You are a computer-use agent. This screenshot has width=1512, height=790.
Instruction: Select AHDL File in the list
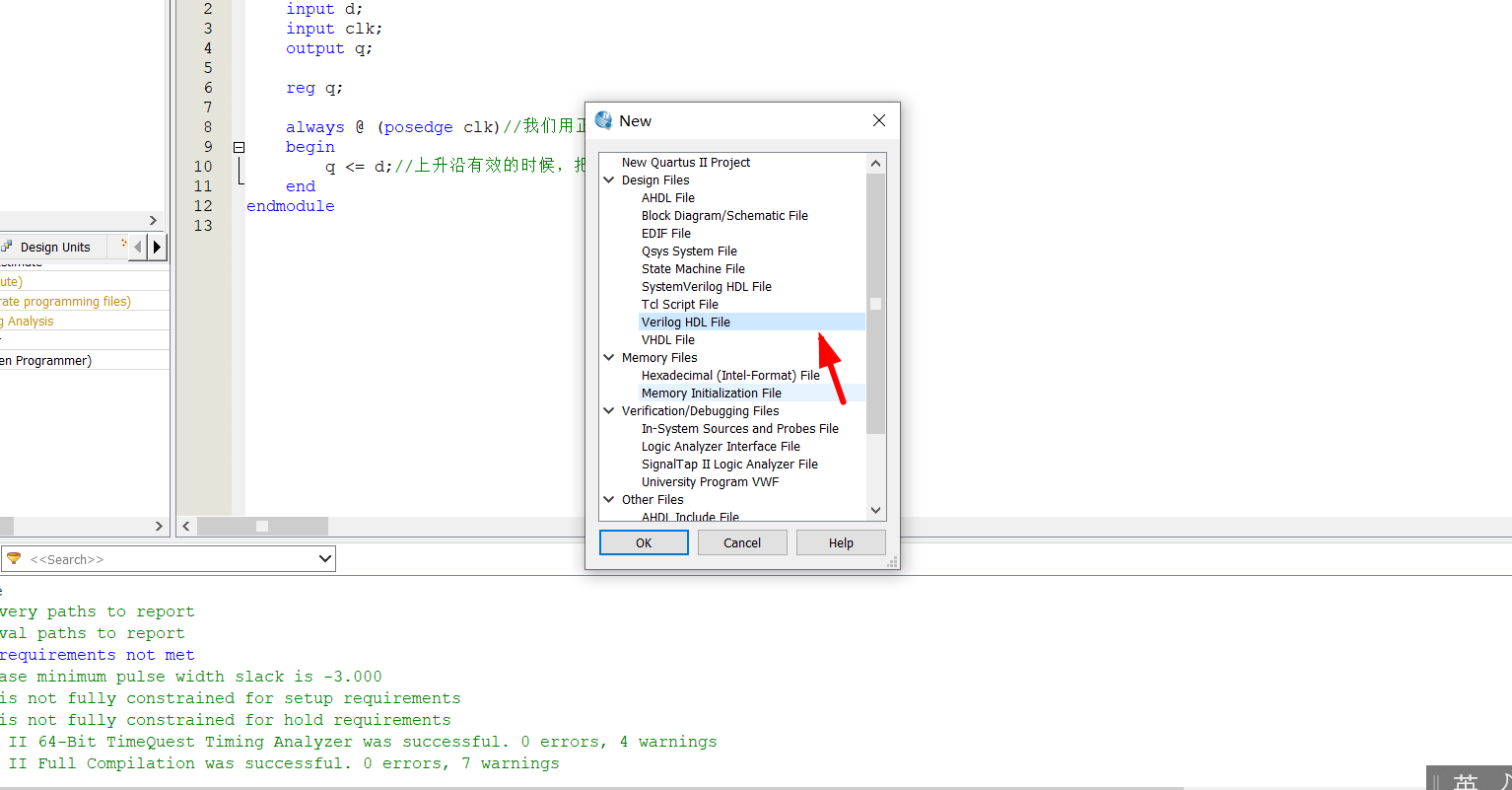click(668, 198)
